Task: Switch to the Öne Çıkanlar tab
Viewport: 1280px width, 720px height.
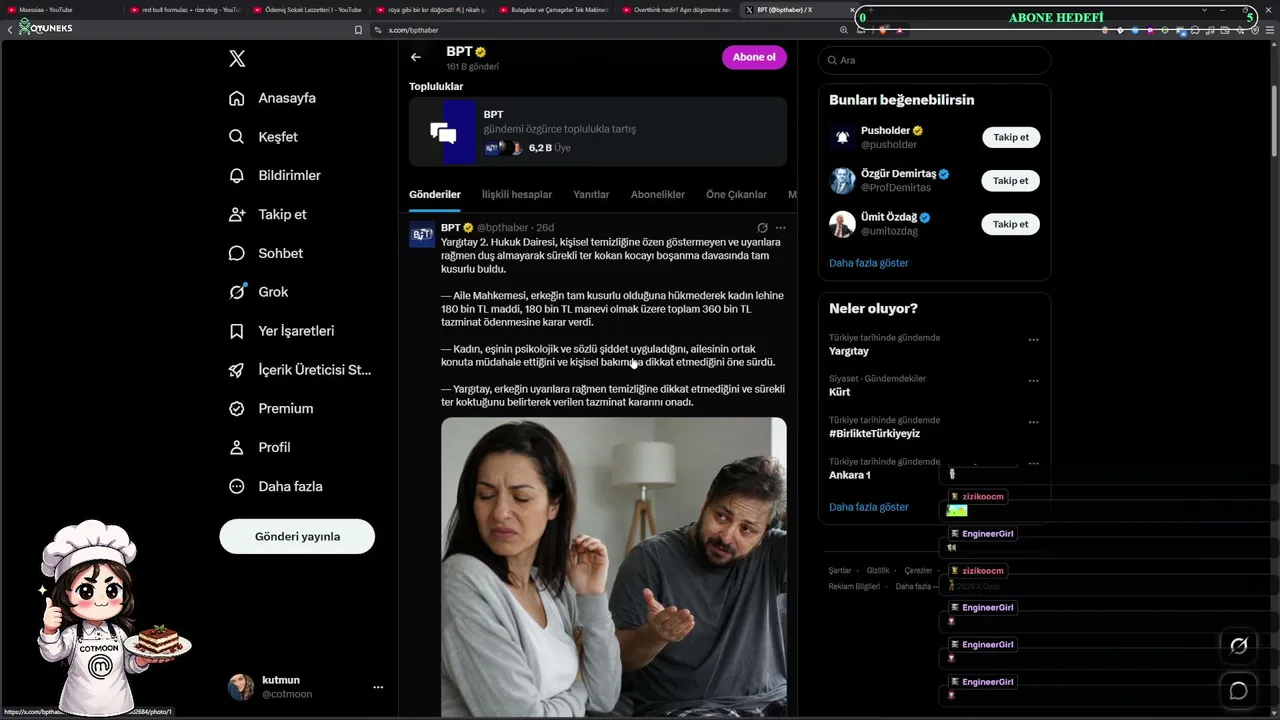Action: pyautogui.click(x=736, y=194)
